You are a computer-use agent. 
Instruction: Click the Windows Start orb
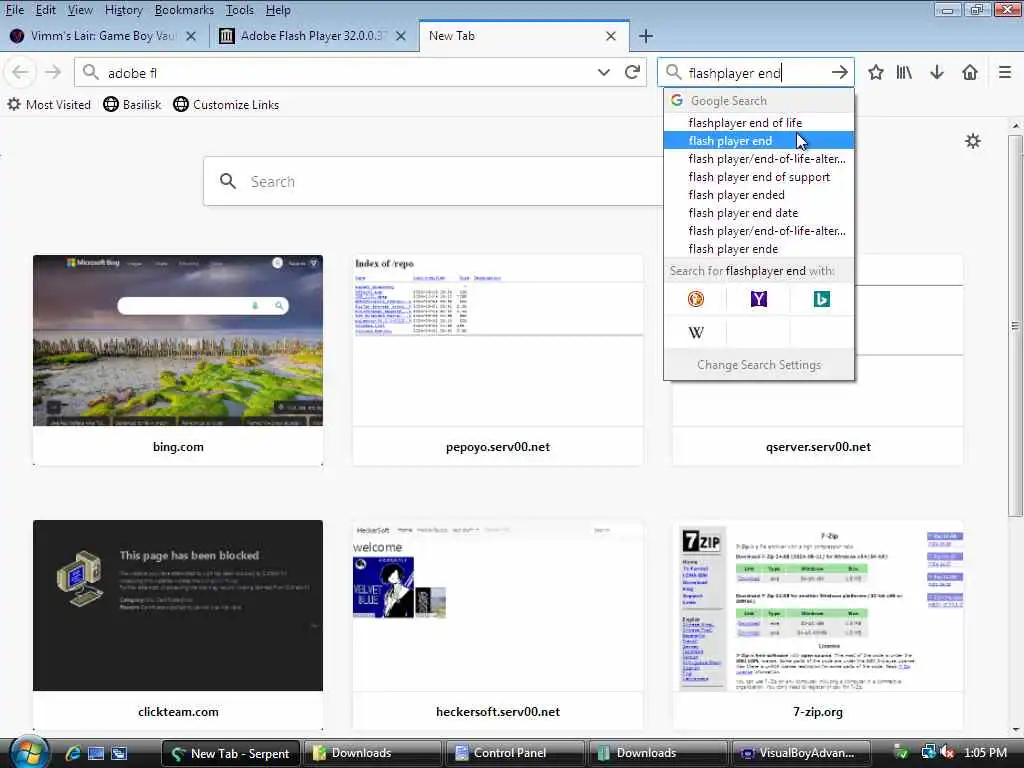point(29,752)
